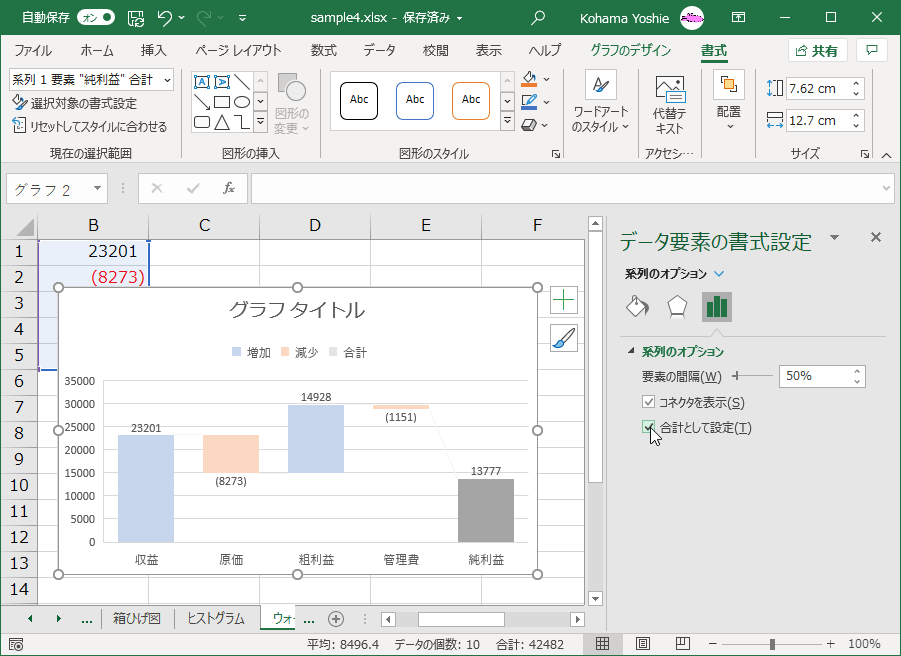Toggle the AutoSave switch
The height and width of the screenshot is (656, 901).
click(x=95, y=17)
